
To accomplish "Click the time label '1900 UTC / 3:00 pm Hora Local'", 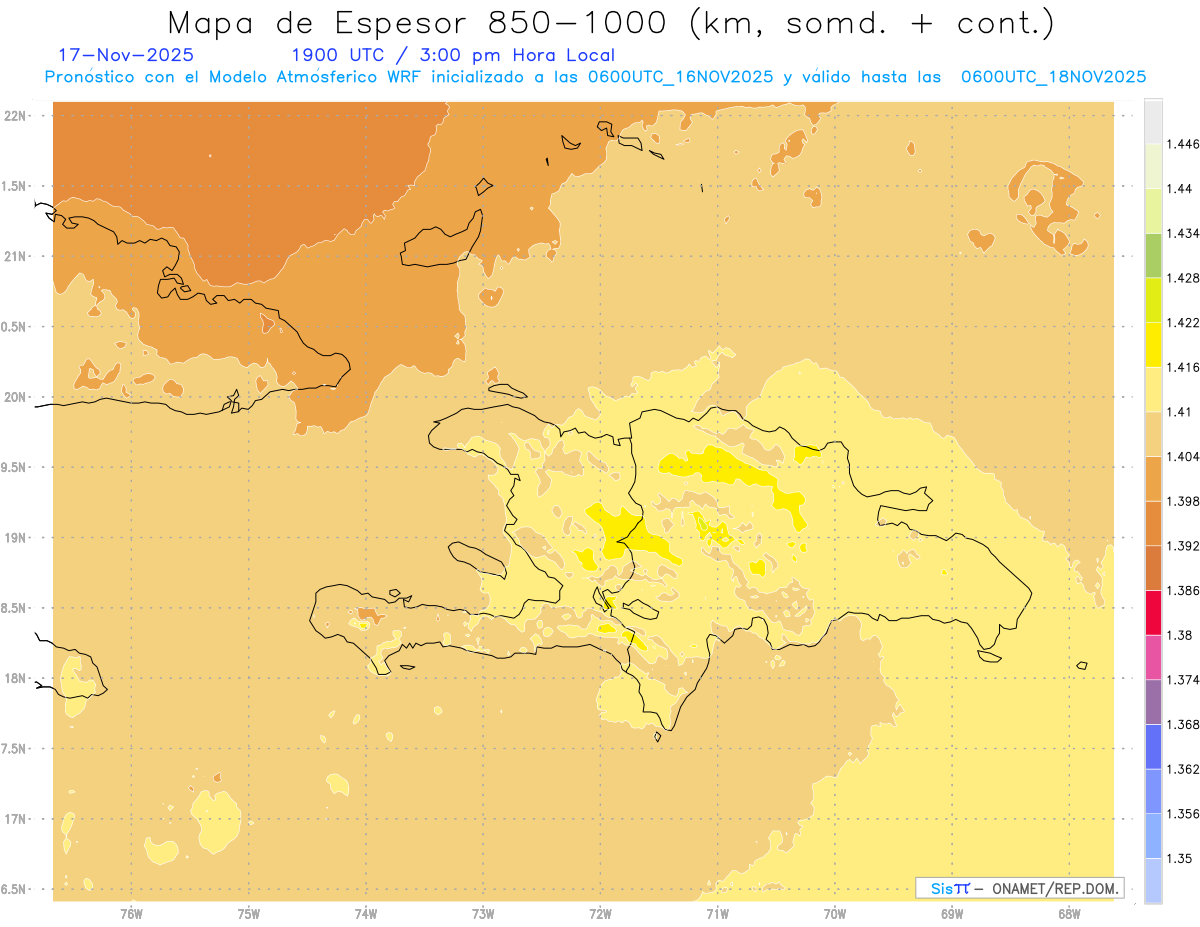I will [x=452, y=55].
